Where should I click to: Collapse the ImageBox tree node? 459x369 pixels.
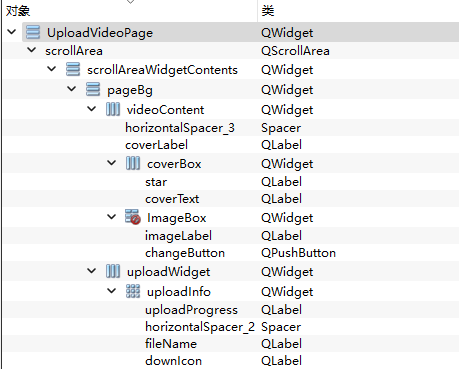pos(112,217)
